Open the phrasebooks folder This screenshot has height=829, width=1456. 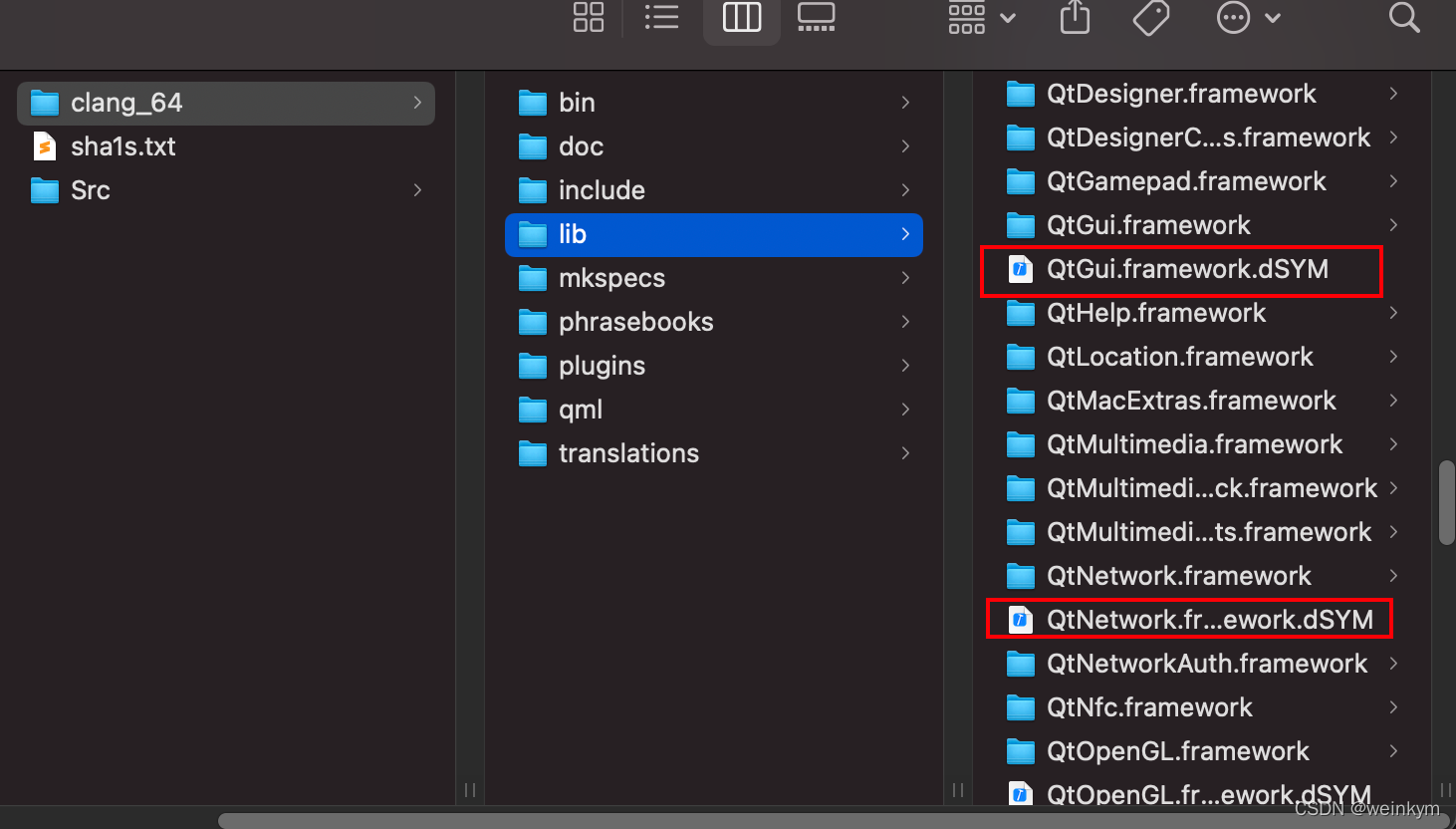714,322
